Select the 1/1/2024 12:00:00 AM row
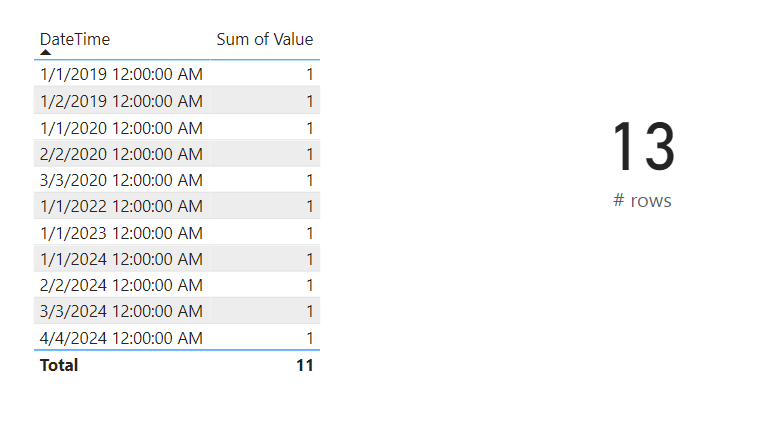 [121, 259]
